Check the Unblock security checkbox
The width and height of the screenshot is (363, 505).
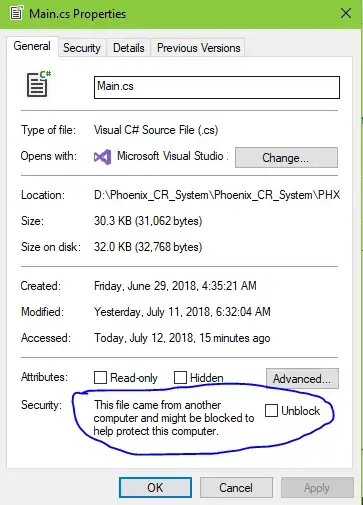tap(271, 410)
